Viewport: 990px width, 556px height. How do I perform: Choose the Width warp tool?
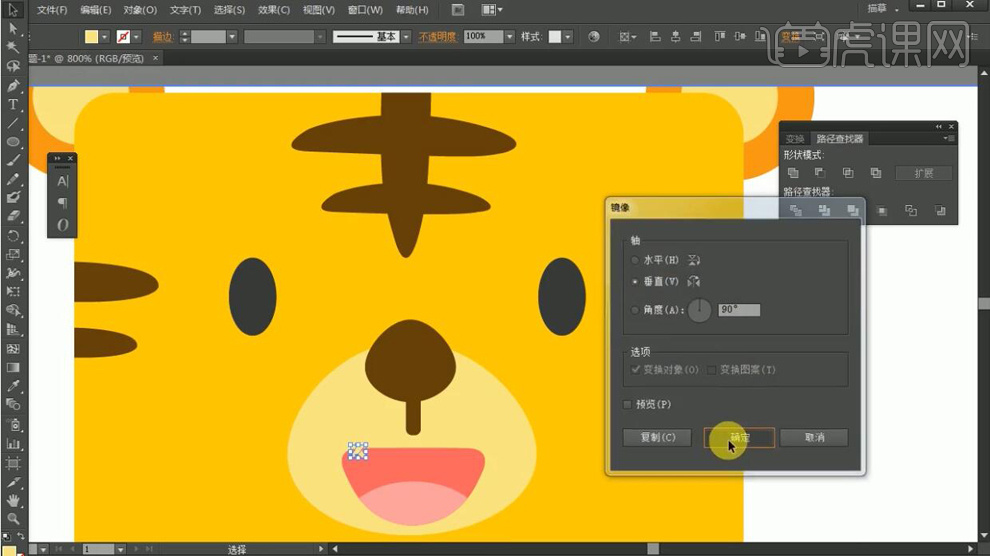(x=13, y=273)
